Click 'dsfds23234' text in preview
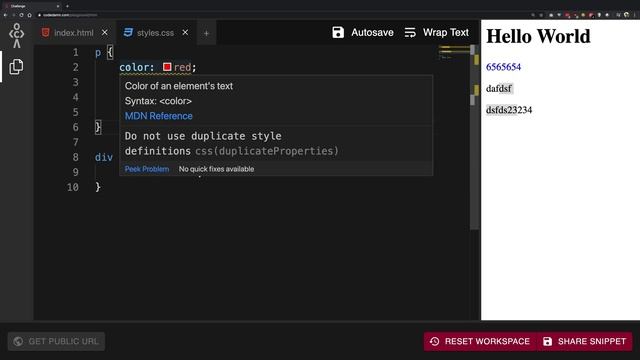This screenshot has height=360, width=640. (509, 110)
